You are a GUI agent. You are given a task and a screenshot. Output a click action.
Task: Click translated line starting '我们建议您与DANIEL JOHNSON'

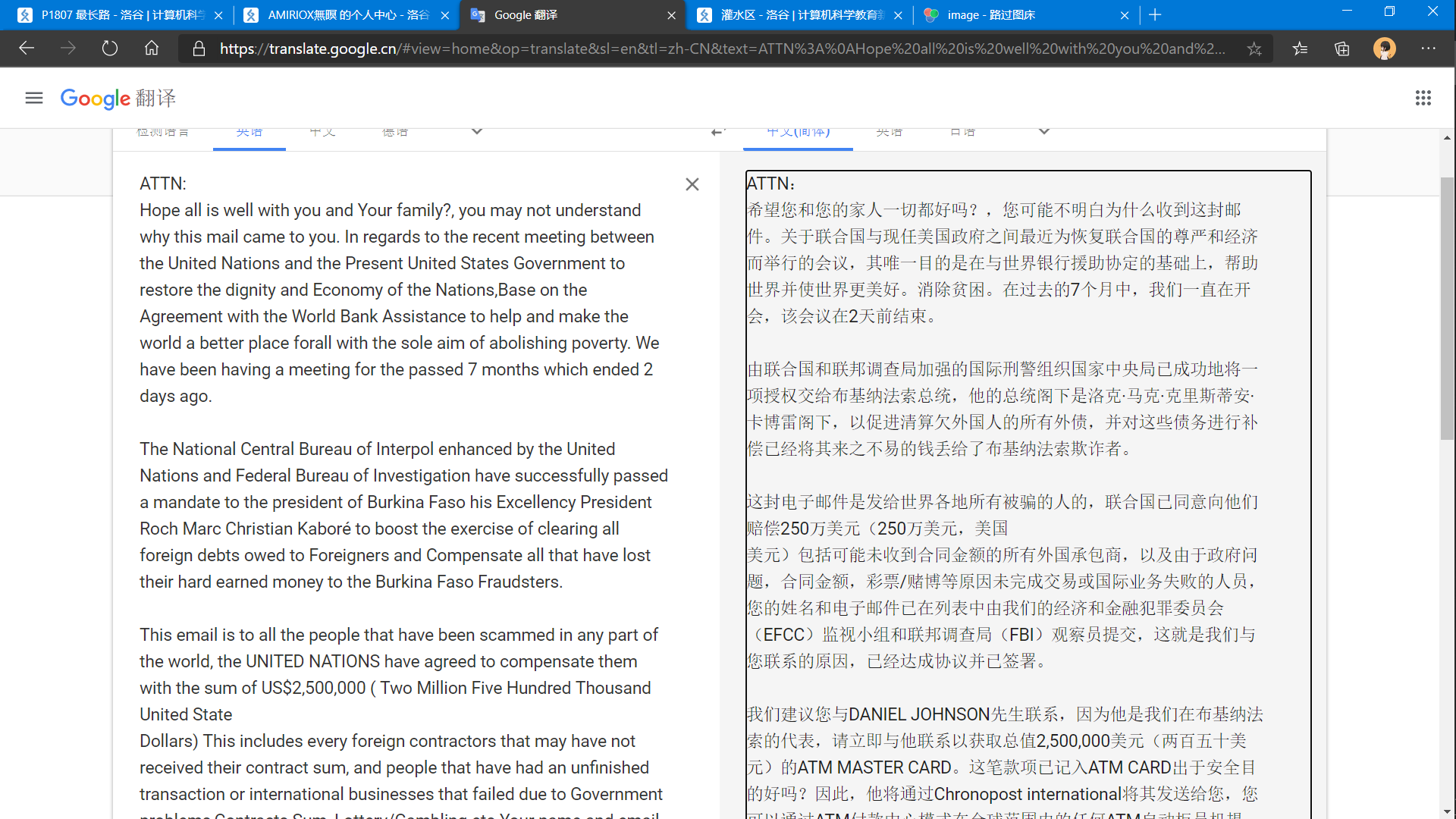click(1005, 714)
